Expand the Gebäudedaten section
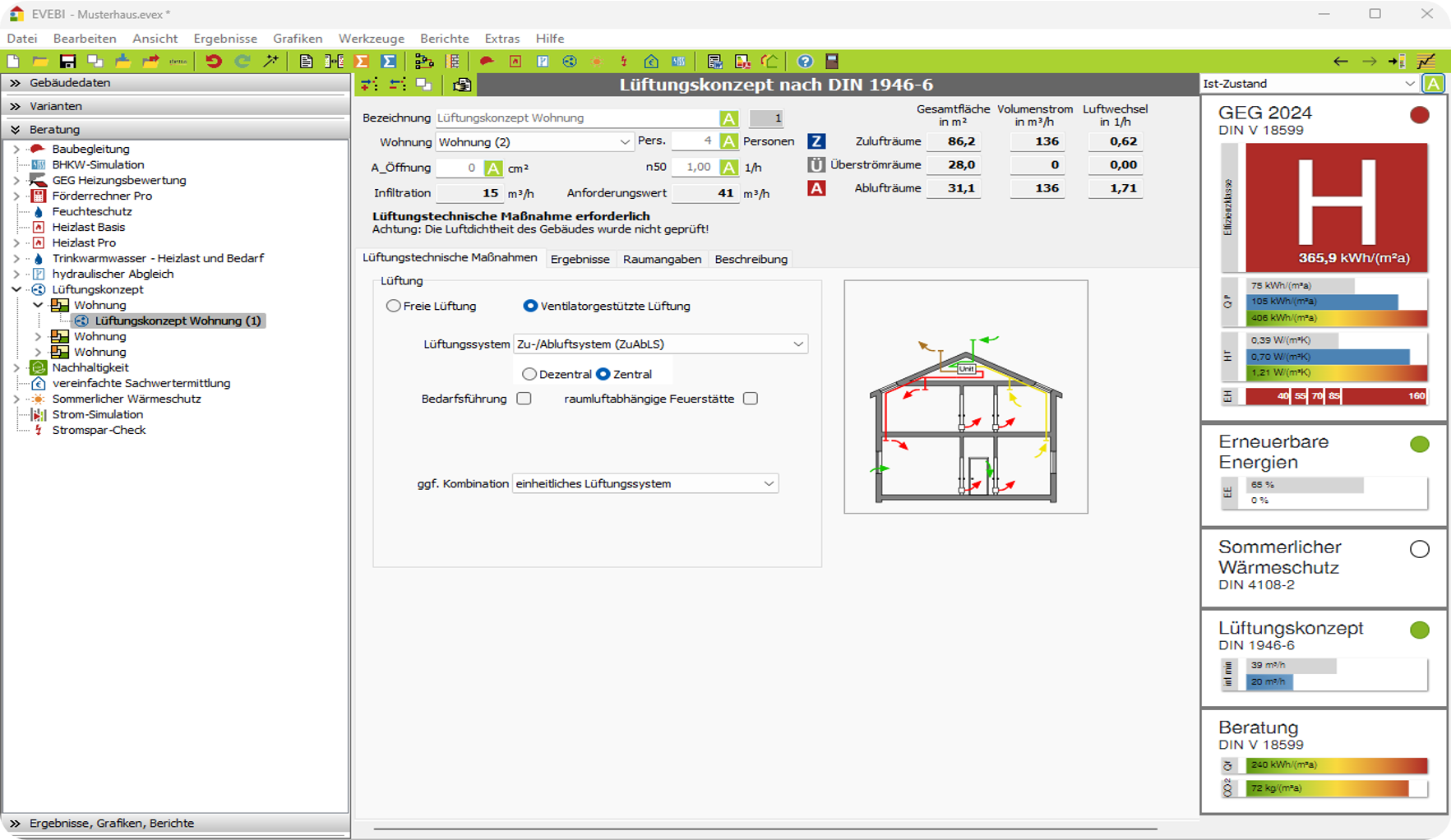 click(176, 83)
